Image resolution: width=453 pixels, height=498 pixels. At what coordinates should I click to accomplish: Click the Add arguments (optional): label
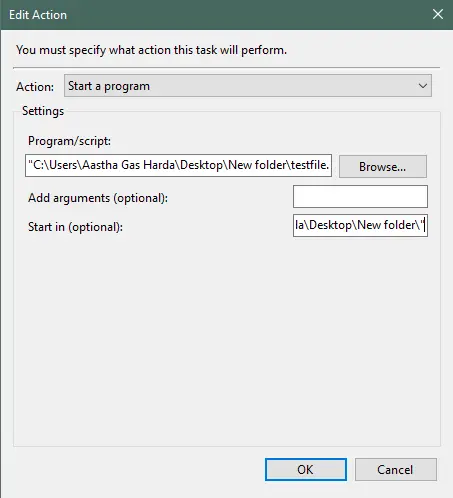(98, 198)
